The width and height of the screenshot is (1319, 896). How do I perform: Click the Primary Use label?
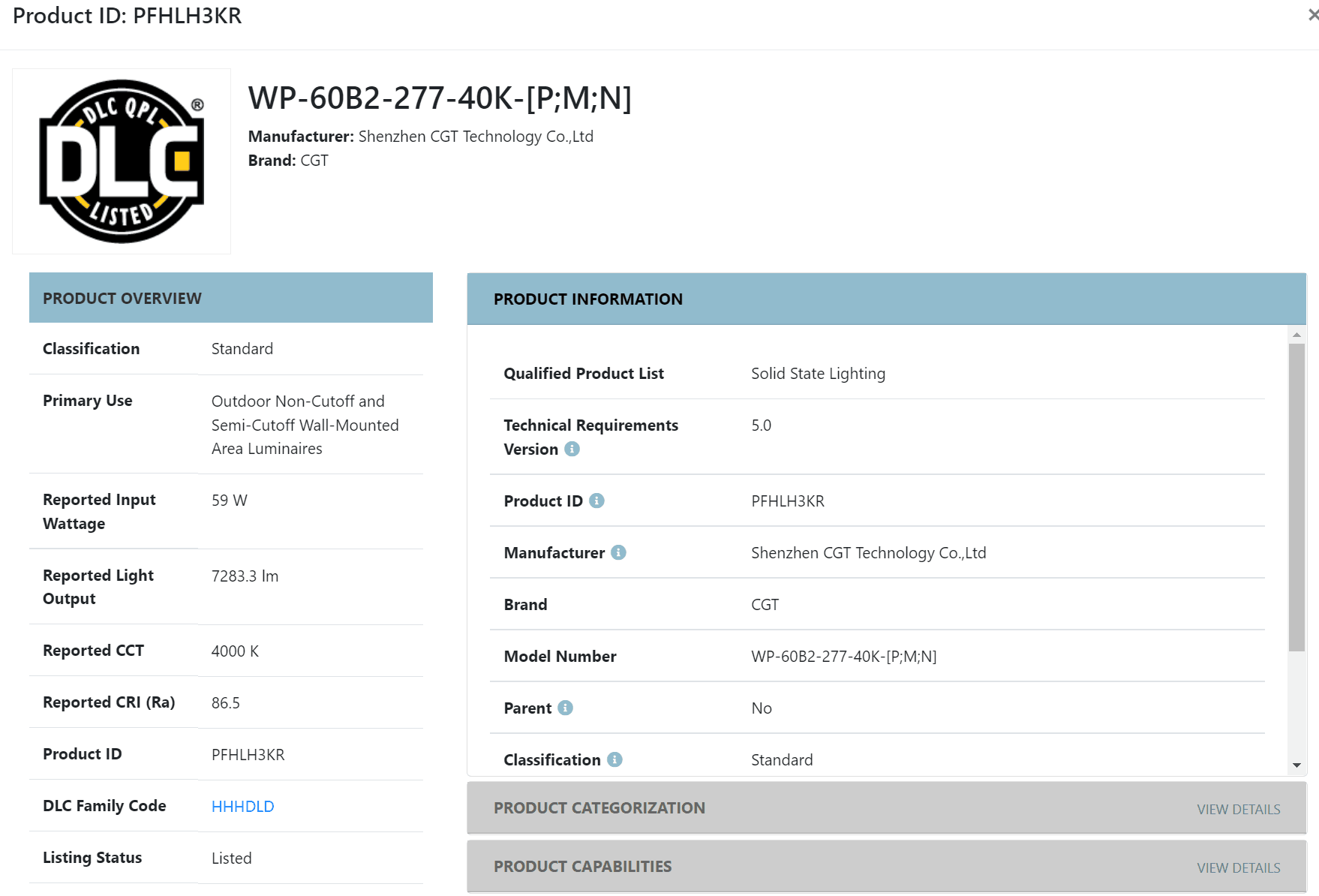click(88, 401)
